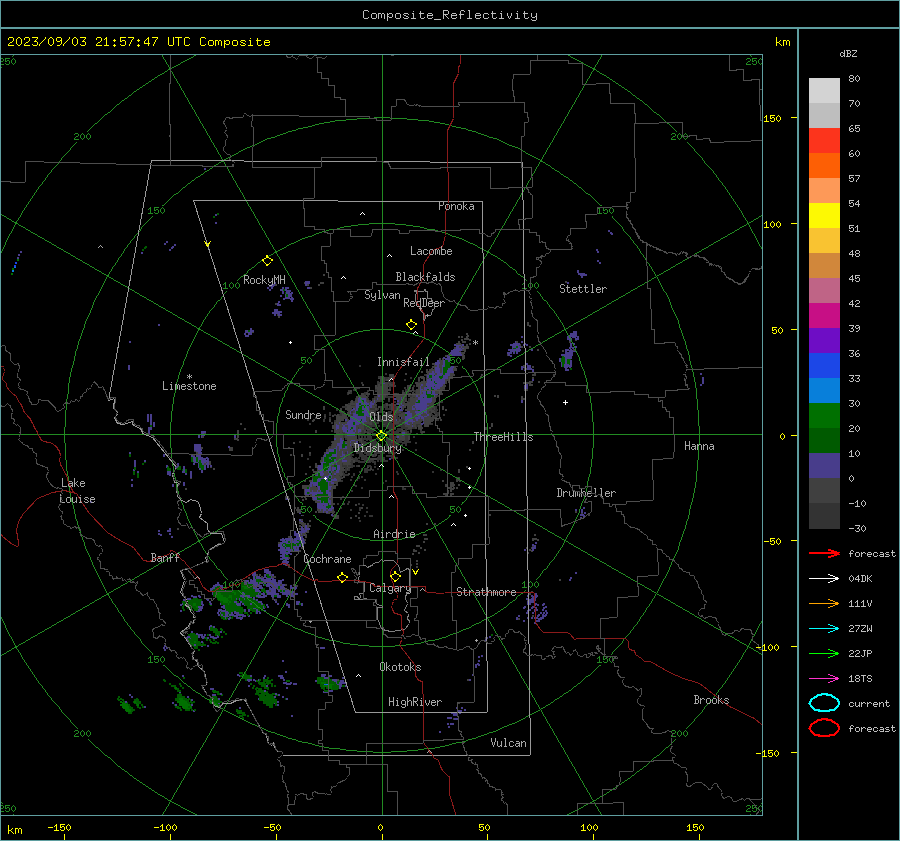Click the Limestone label

(x=189, y=386)
